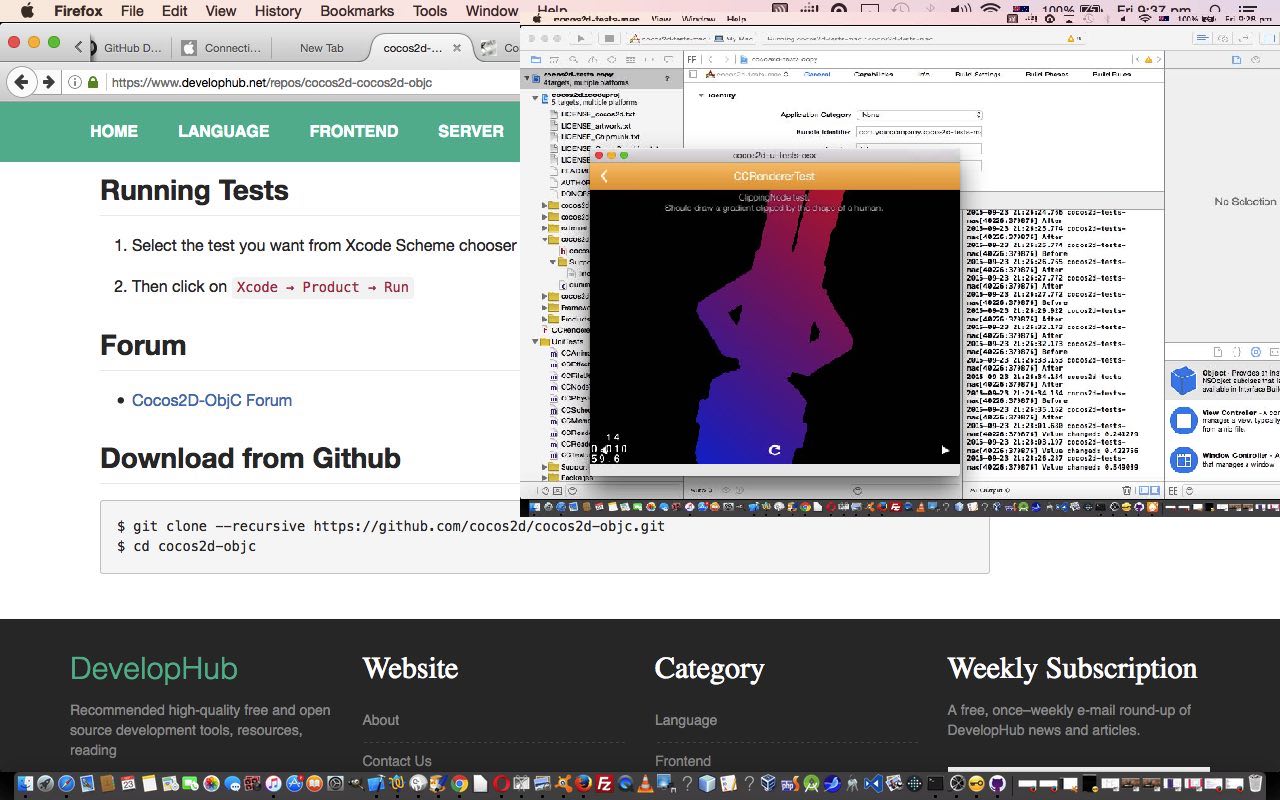The width and height of the screenshot is (1280, 800).
Task: Clear the Xcode console with the trash icon
Action: click(1127, 491)
